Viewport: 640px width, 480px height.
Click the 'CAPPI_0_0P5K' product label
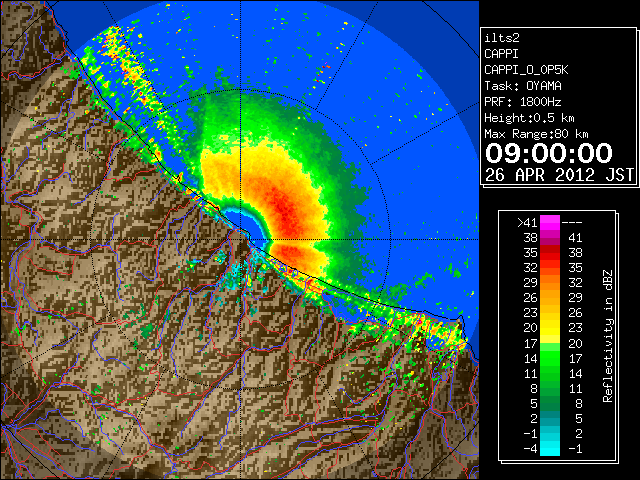(526, 70)
